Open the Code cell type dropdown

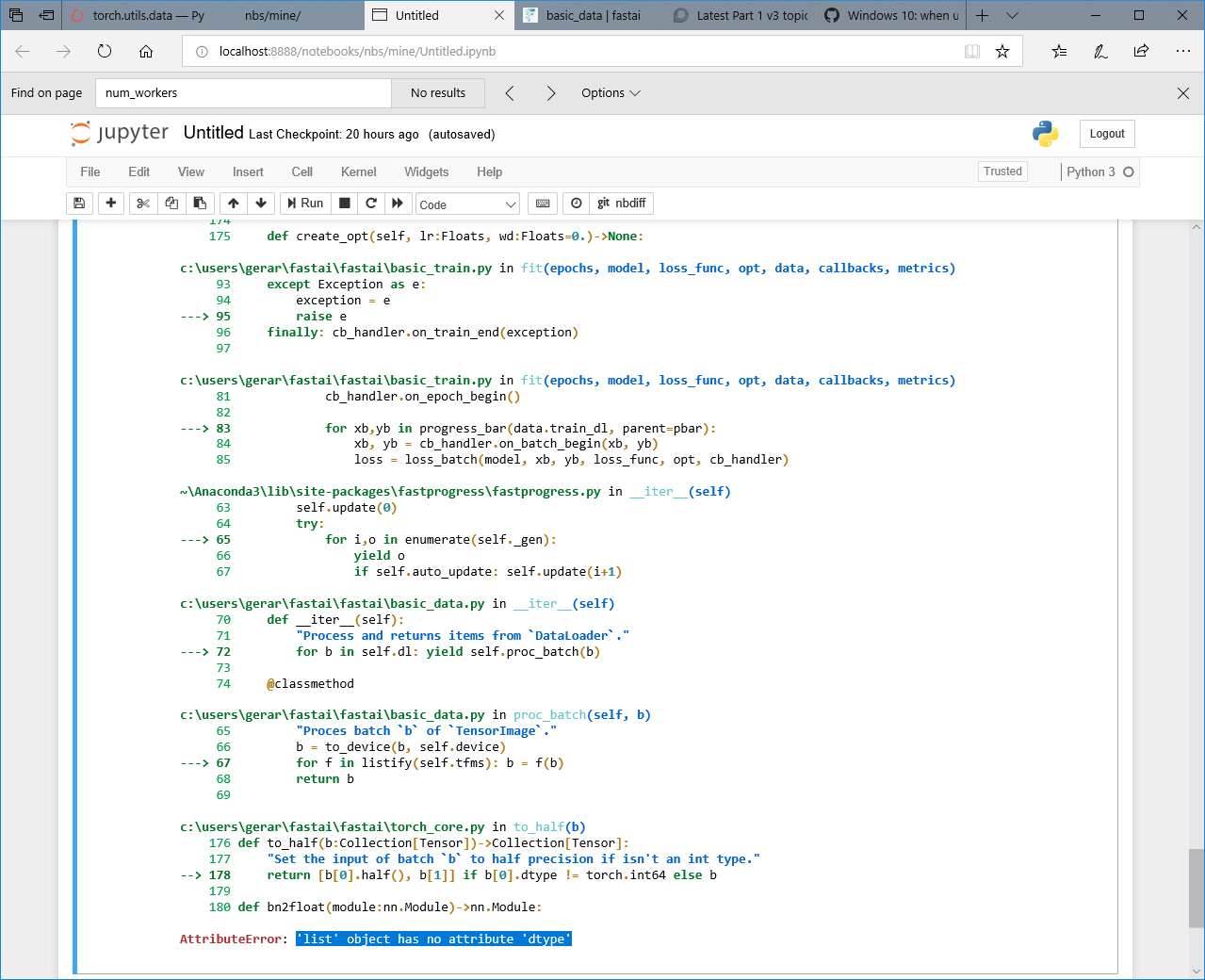tap(467, 204)
